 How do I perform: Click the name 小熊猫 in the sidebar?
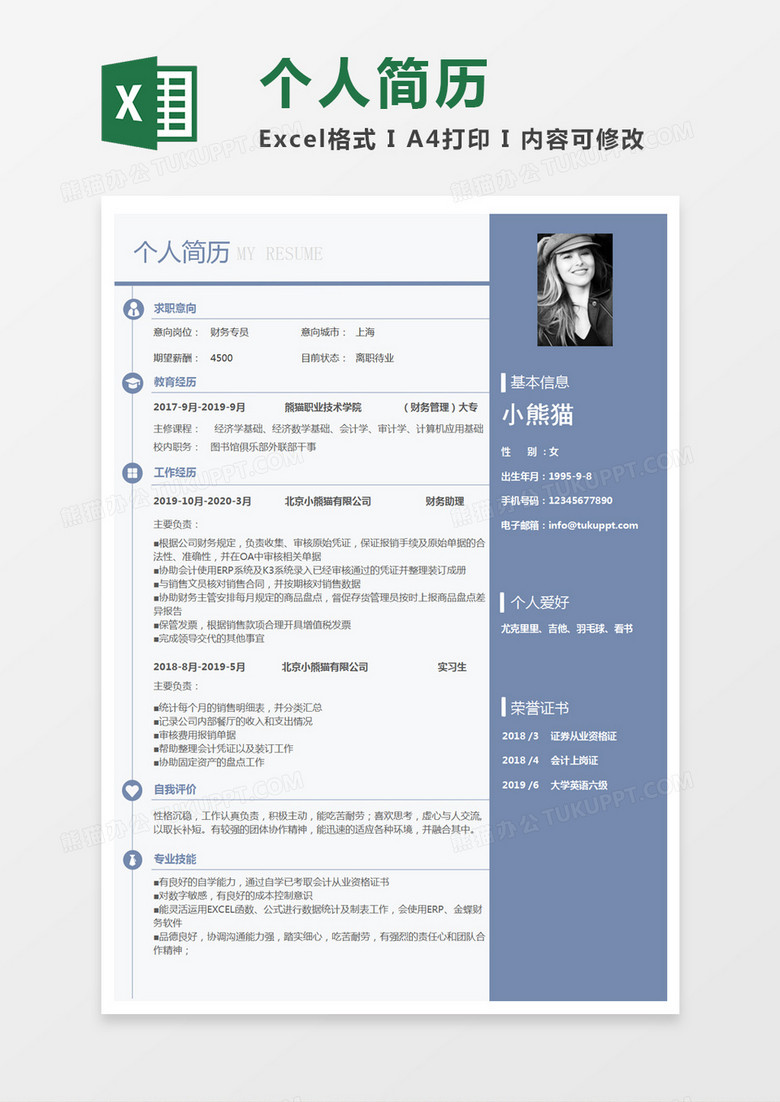pos(538,415)
